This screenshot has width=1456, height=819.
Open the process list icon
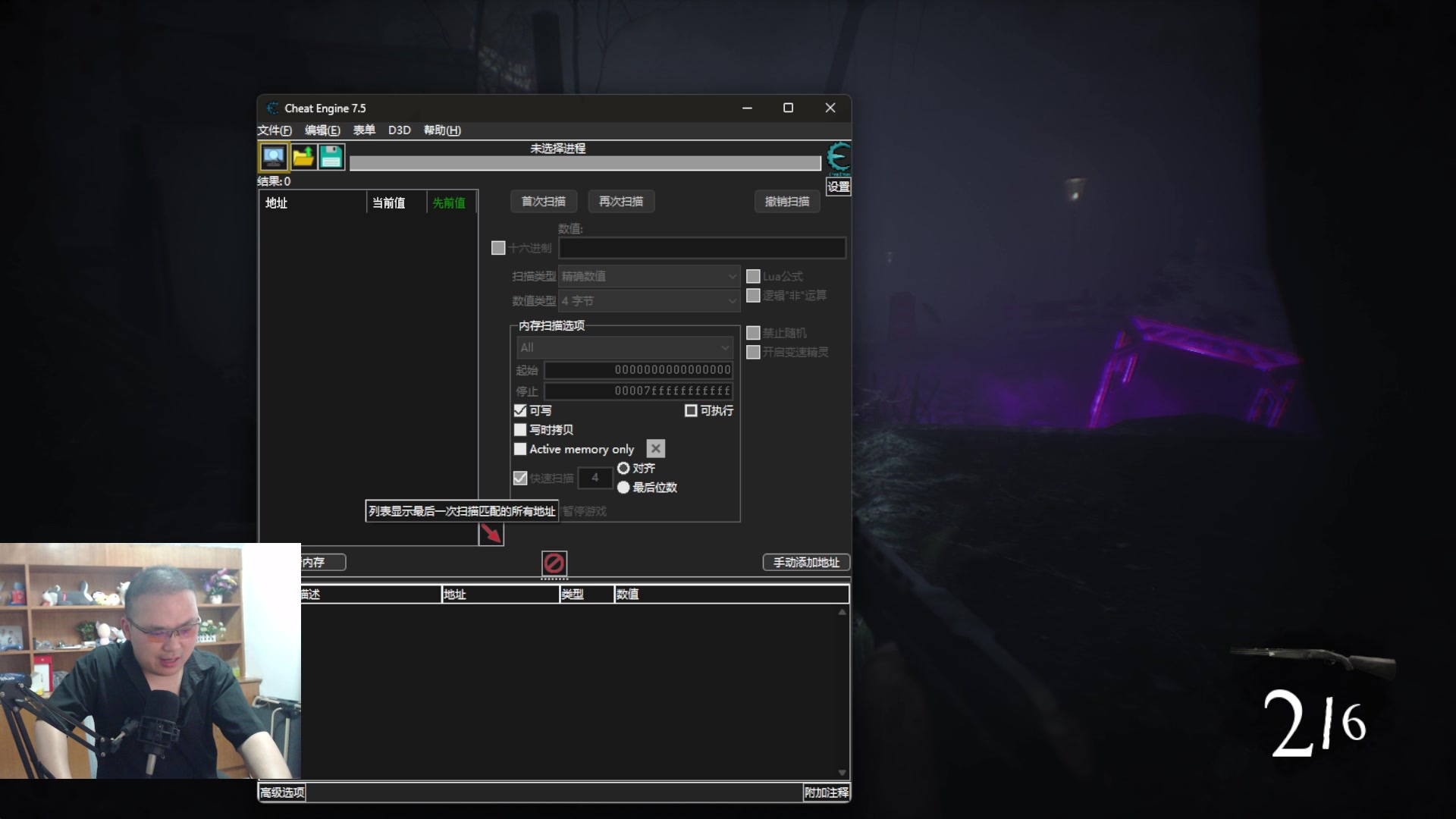tap(274, 157)
